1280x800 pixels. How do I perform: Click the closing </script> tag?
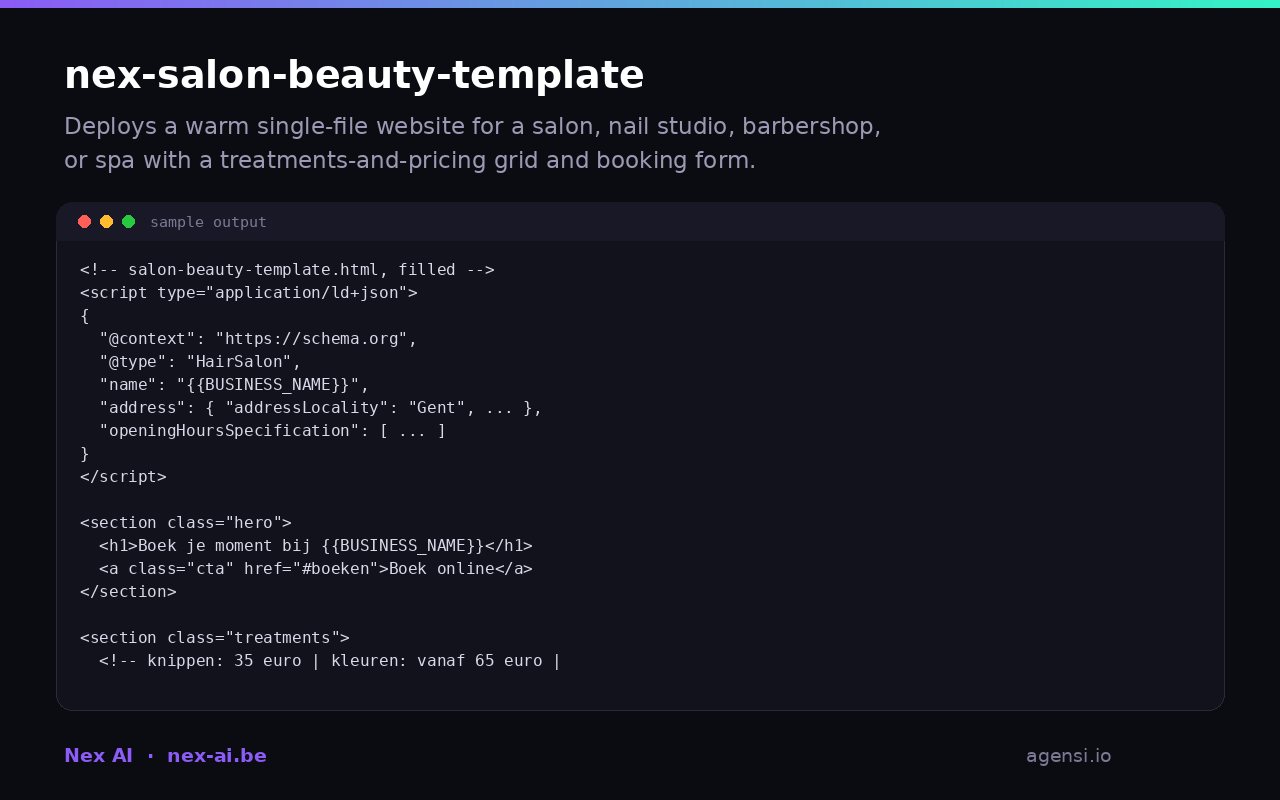123,477
